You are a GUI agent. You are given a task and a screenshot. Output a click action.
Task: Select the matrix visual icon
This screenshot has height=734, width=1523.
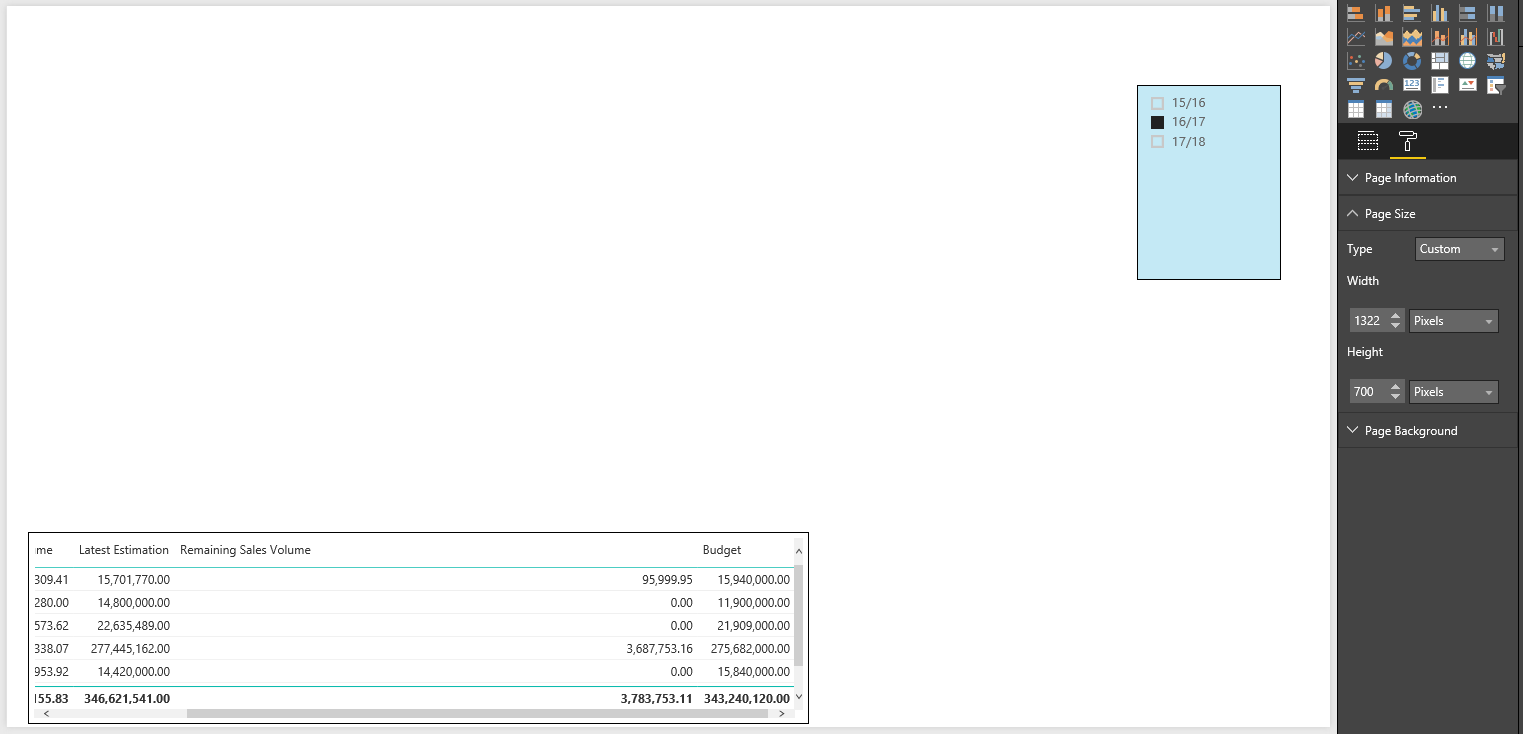click(x=1384, y=109)
